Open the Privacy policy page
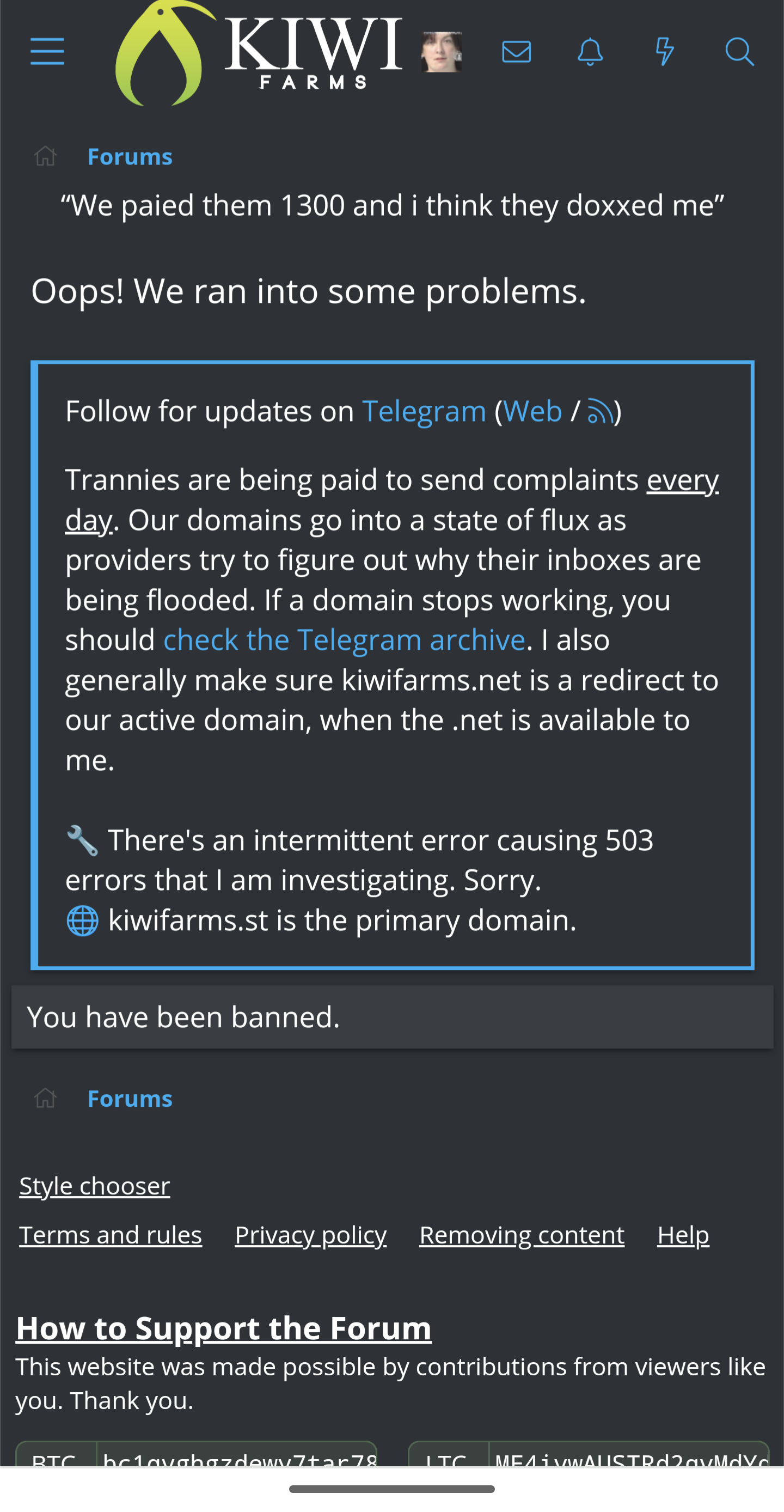This screenshot has height=1512, width=784. 310,1235
